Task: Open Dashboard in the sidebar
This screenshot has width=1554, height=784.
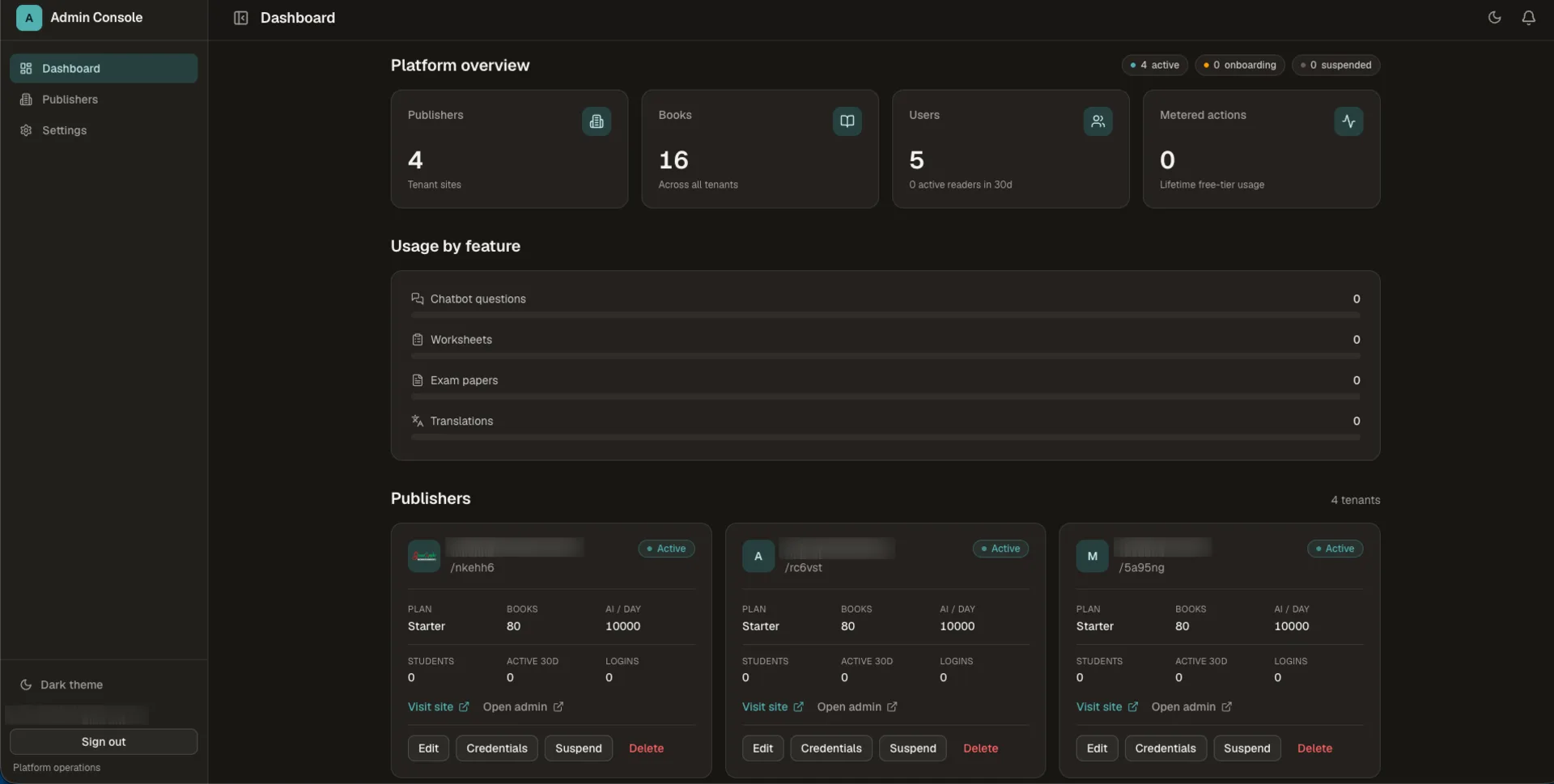Action: pos(104,69)
